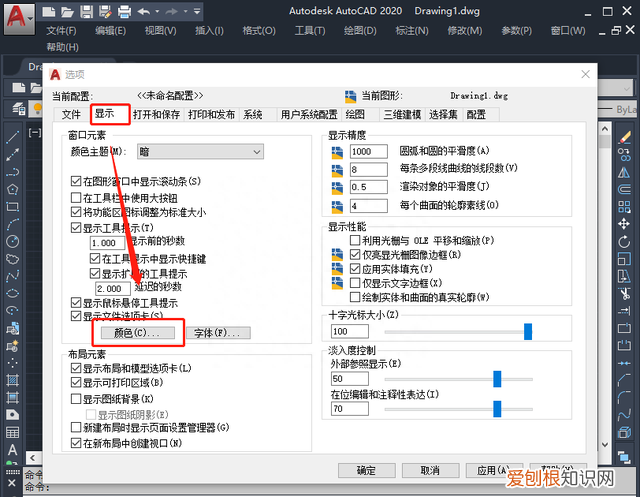The height and width of the screenshot is (497, 640).
Task: Select the Array tool in right toolbar
Action: tap(624, 206)
